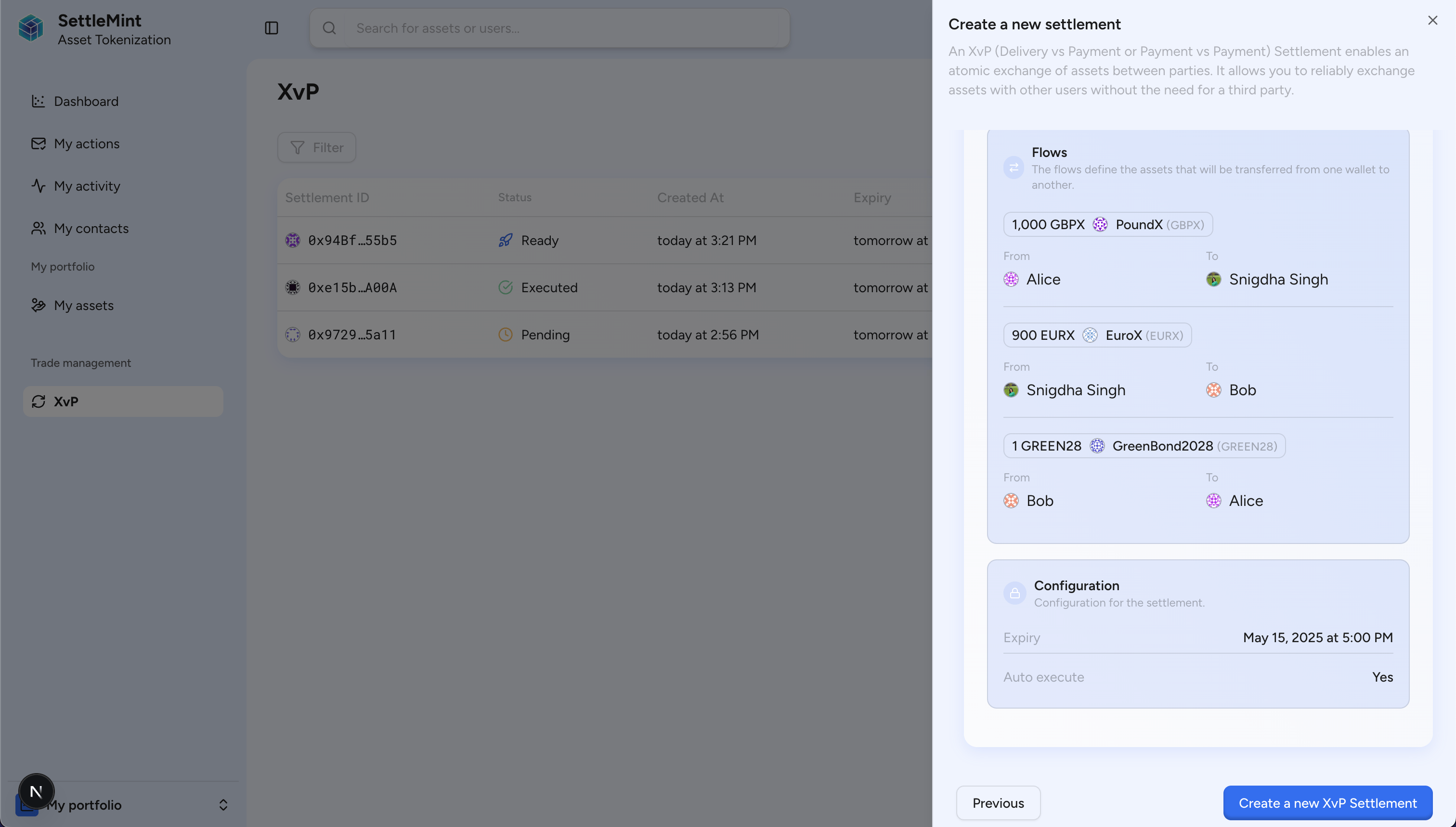Go back with the Previous button
Viewport: 1456px width, 827px height.
[x=998, y=802]
